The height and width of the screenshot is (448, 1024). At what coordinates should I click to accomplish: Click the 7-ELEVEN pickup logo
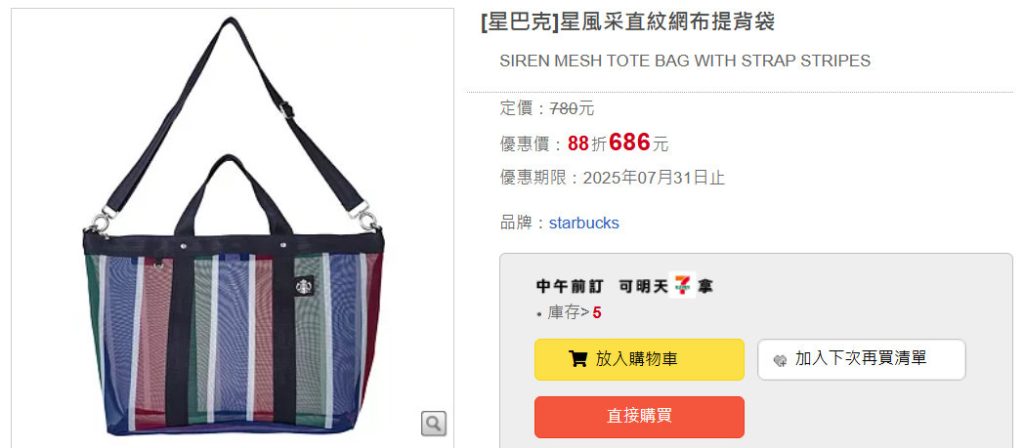click(682, 285)
